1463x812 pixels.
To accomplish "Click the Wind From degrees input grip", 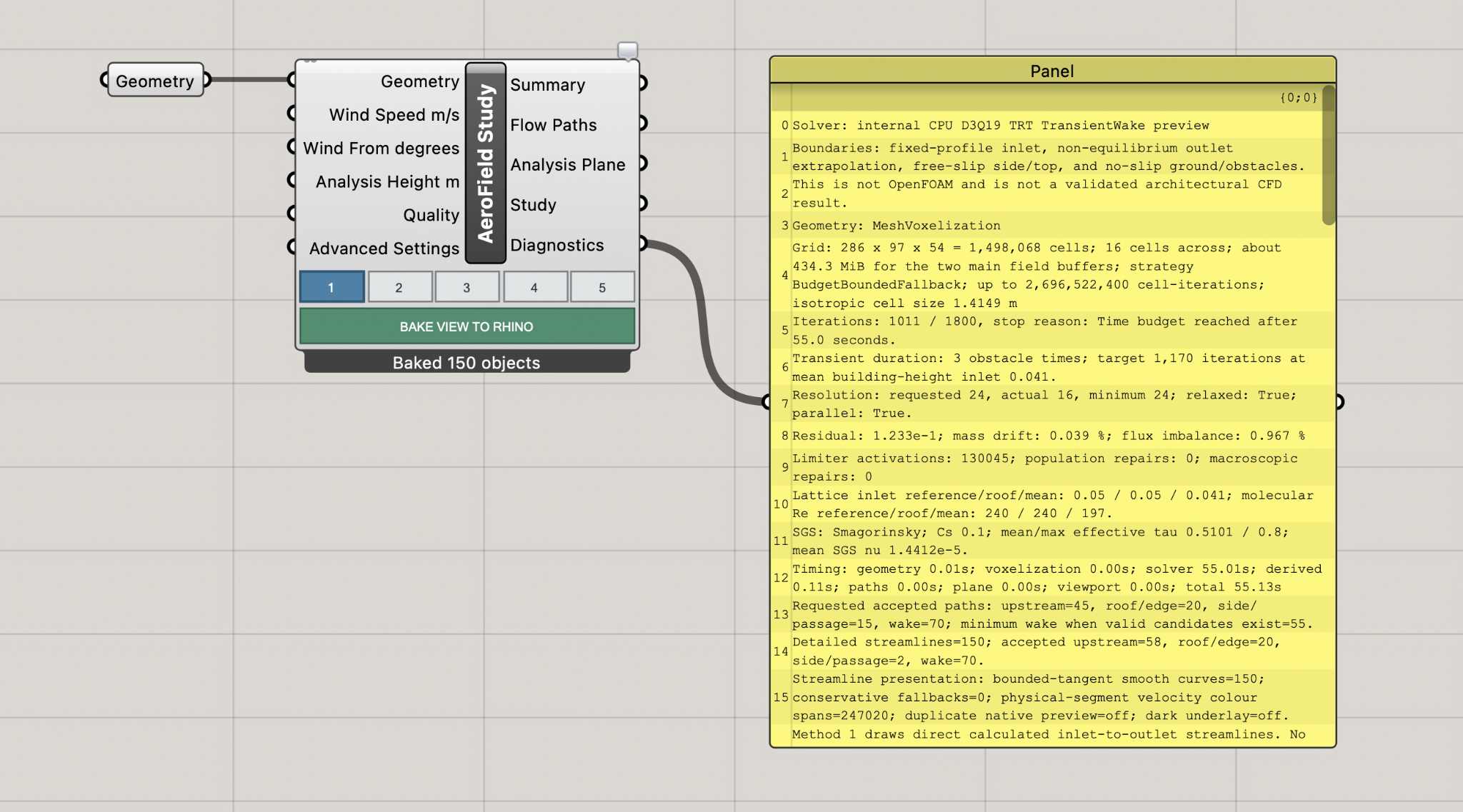I will pyautogui.click(x=291, y=146).
